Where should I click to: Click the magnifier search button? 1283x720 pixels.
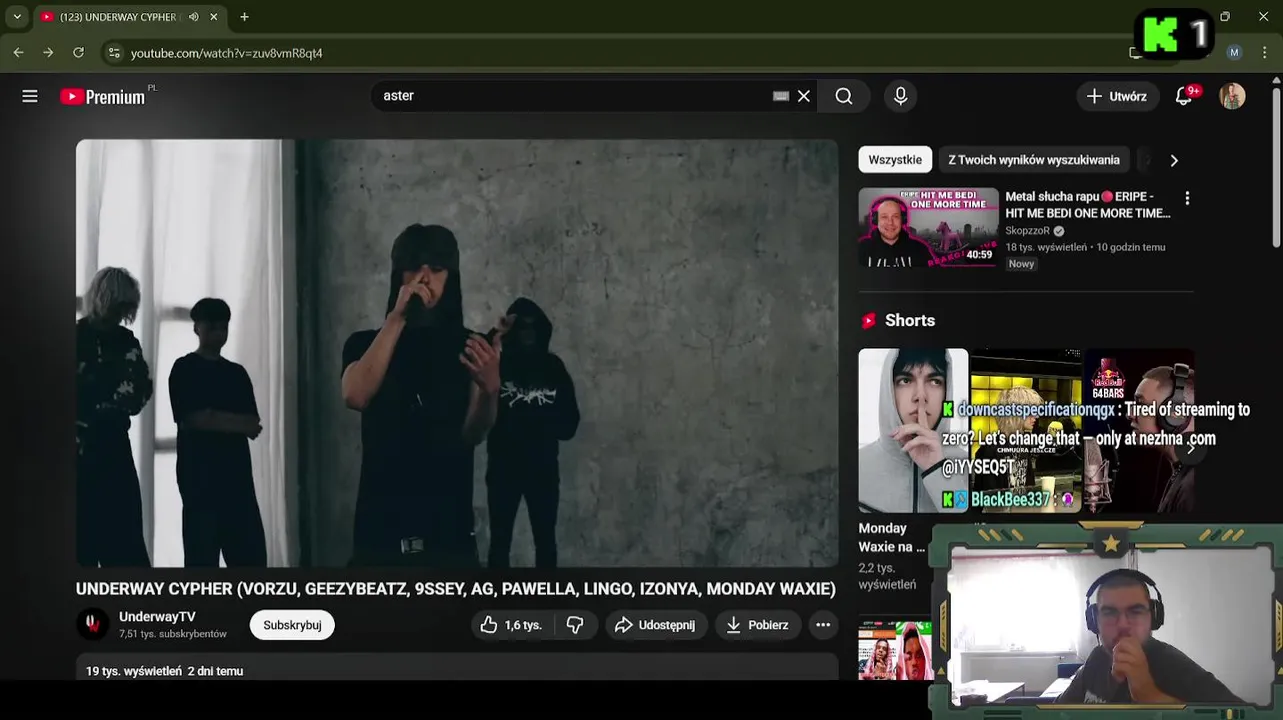[x=844, y=96]
